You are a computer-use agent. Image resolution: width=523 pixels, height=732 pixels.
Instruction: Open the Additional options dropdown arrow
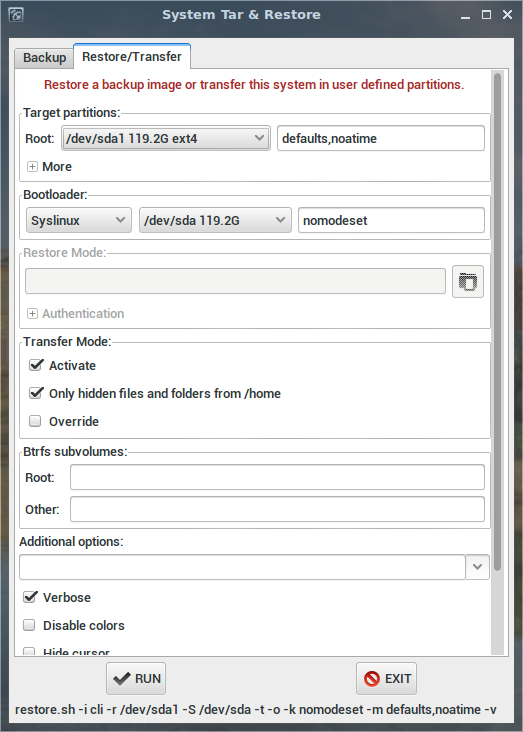477,567
